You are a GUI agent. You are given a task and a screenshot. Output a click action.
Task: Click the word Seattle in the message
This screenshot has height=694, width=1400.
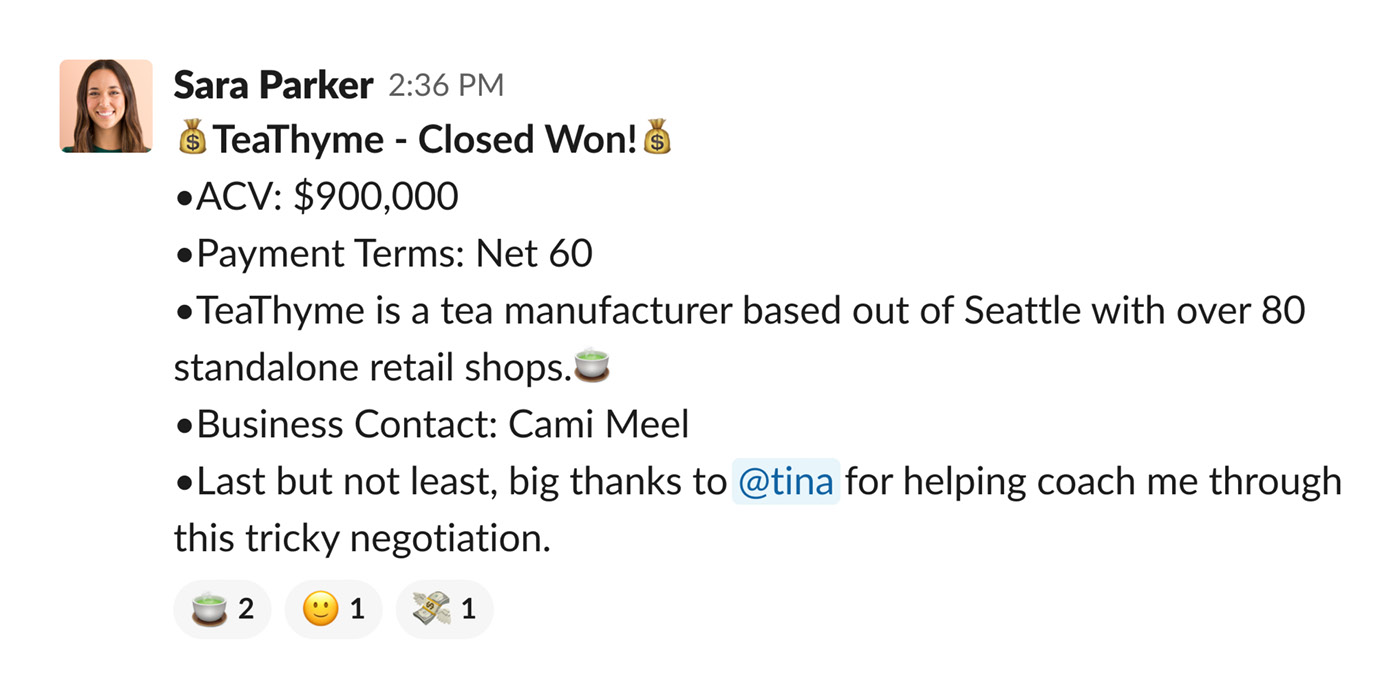point(1022,311)
